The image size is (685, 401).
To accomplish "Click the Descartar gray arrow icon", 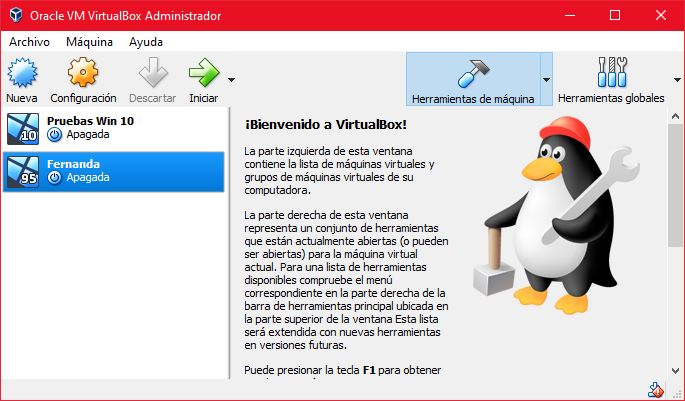I will [153, 73].
